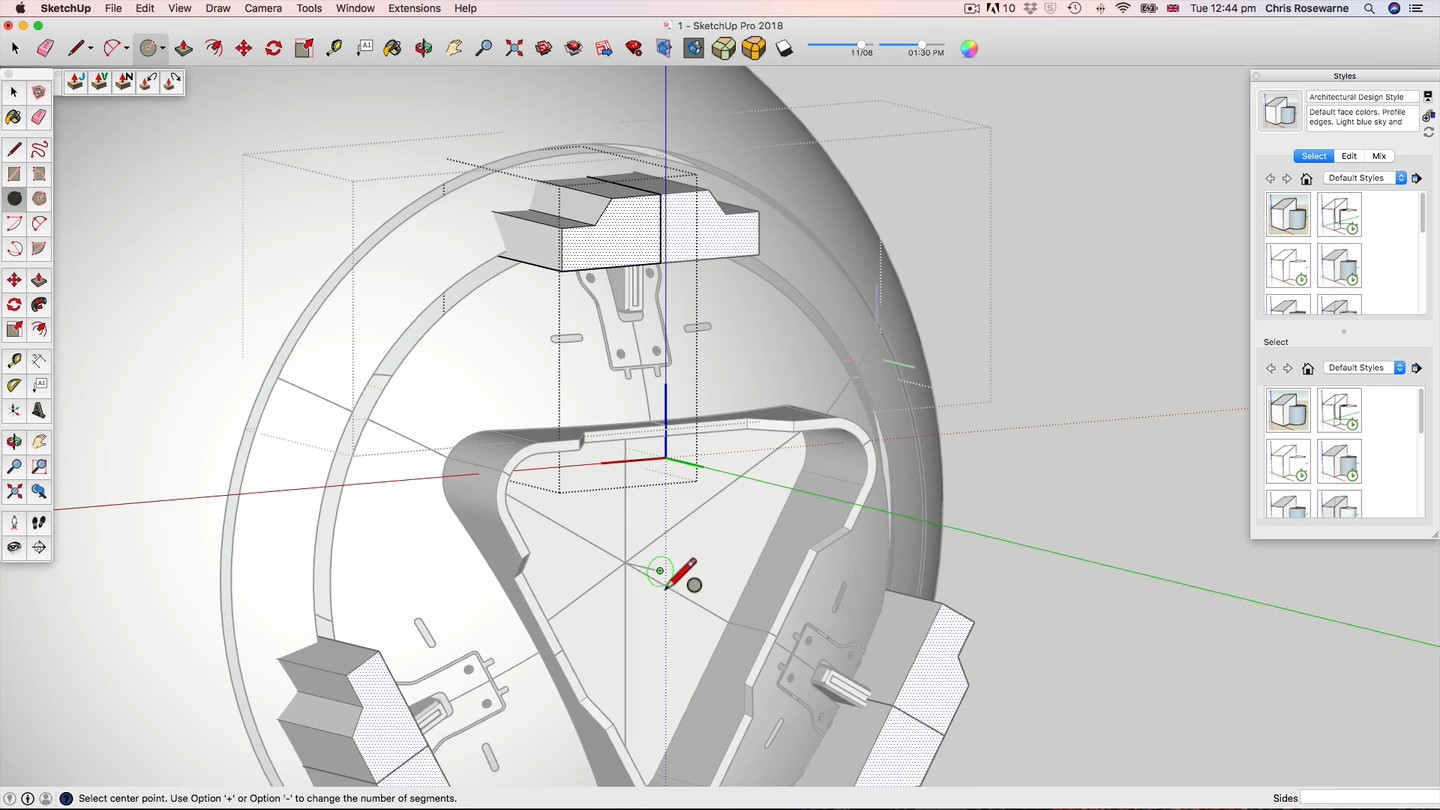Open the upper Default Styles dropdown
The image size is (1440, 810).
pos(1365,178)
